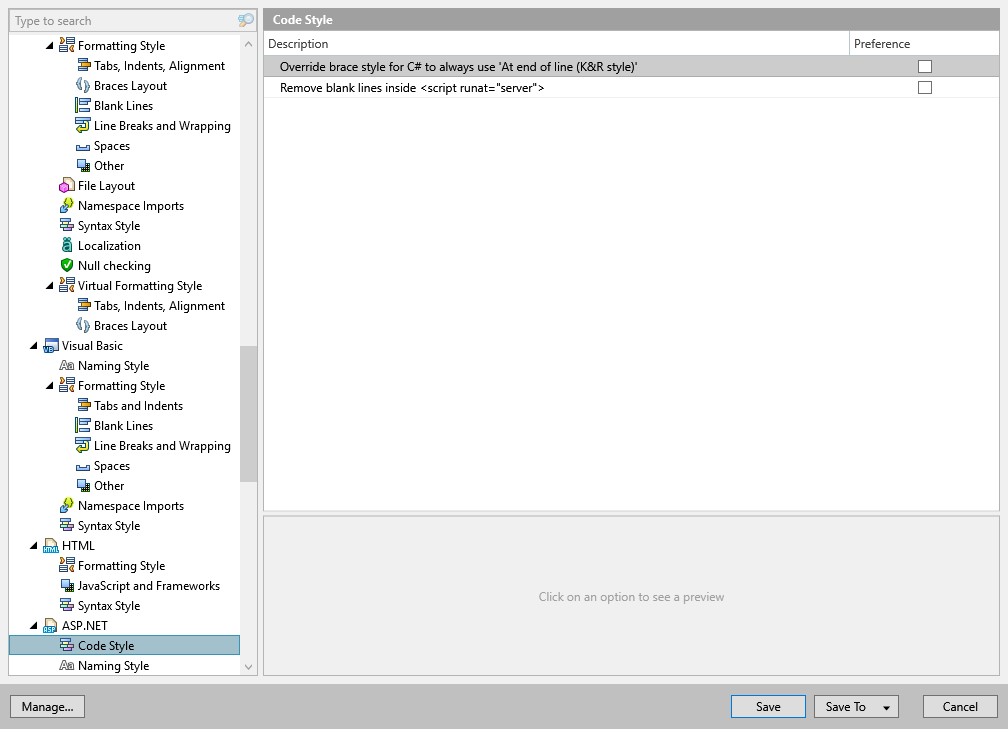Collapse the Visual Basic tree node

pyautogui.click(x=33, y=346)
